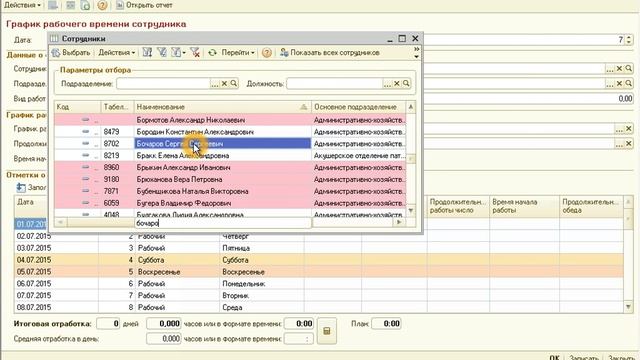Click the Записать button at bottom
The height and width of the screenshot is (360, 640).
click(x=584, y=357)
